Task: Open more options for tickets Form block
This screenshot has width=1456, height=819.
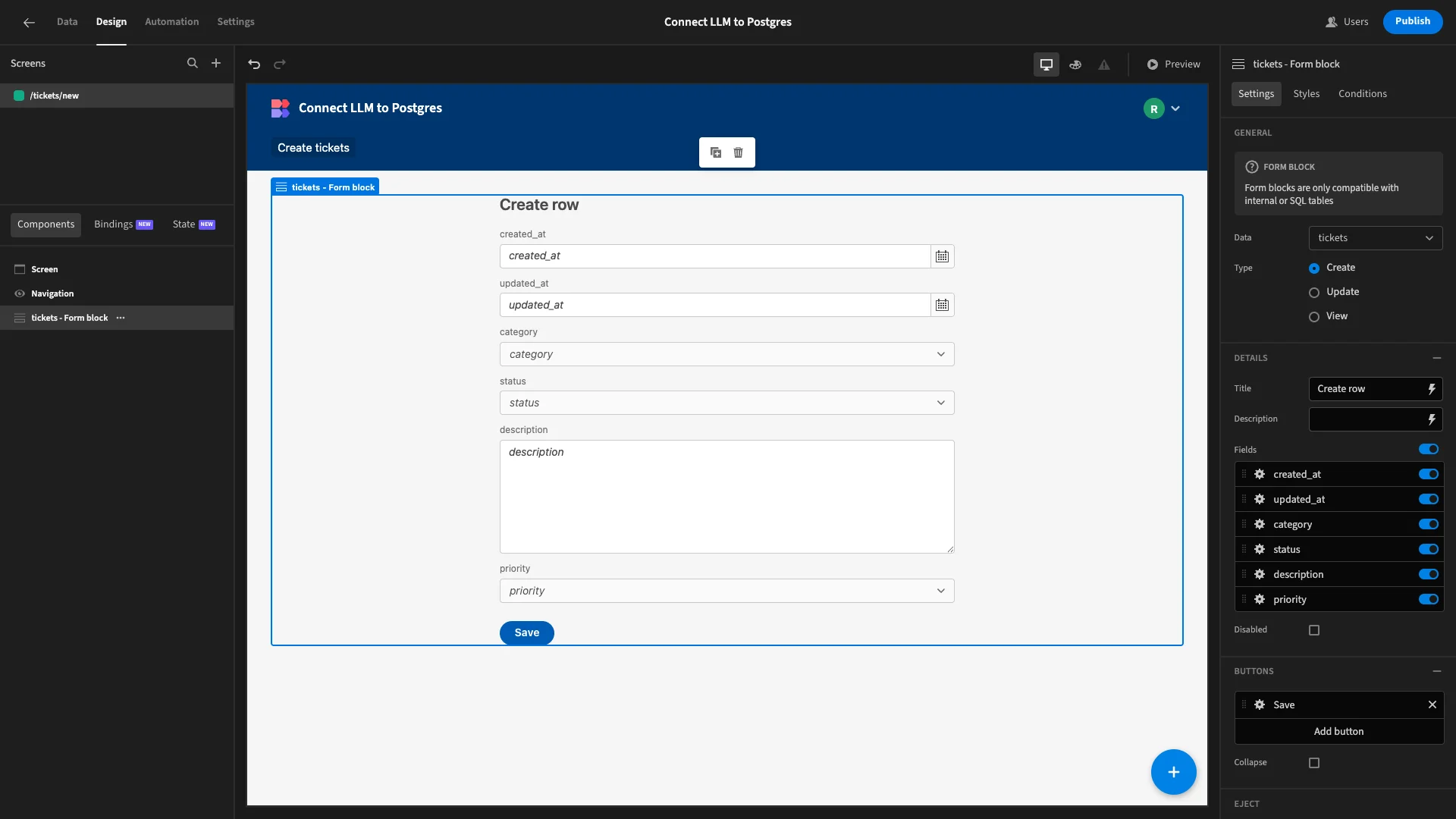Action: tap(121, 318)
